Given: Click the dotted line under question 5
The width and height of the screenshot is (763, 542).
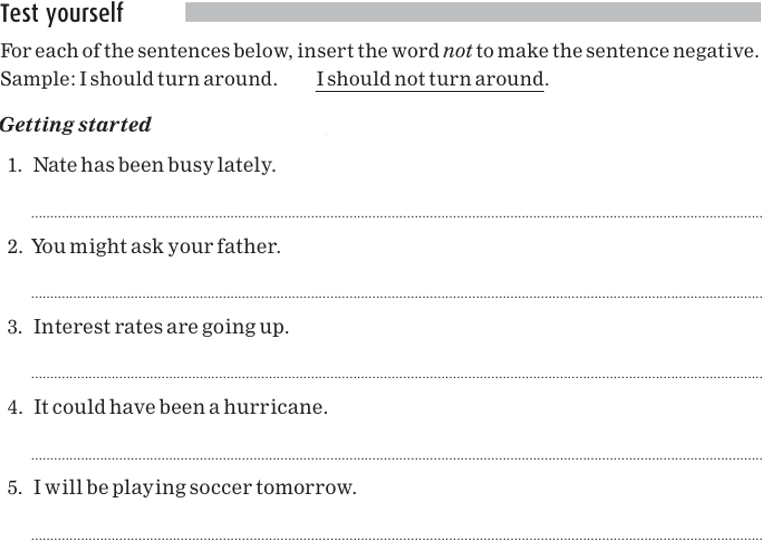Looking at the screenshot, I should pos(396,537).
